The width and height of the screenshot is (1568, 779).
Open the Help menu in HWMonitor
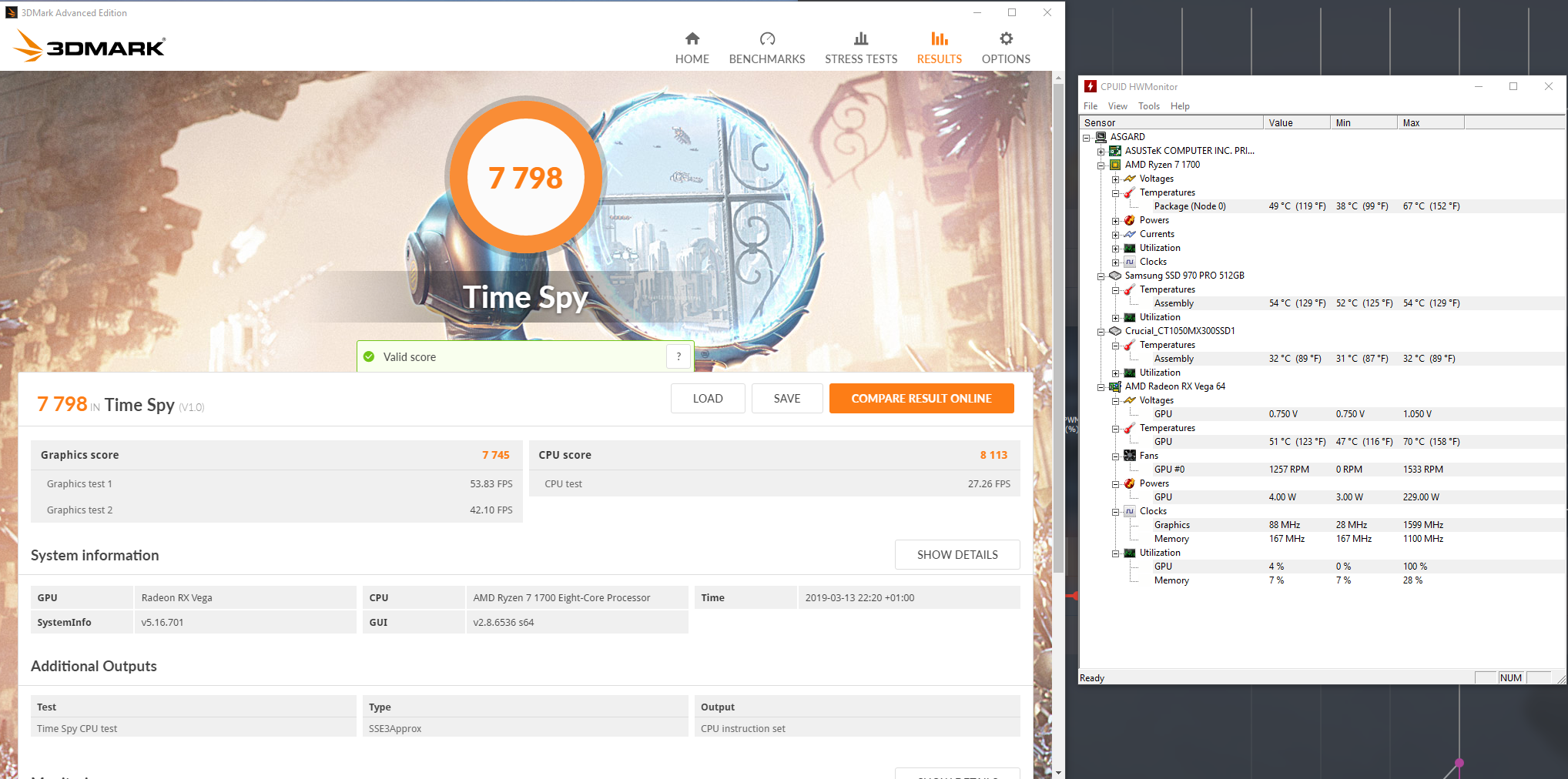click(x=1180, y=106)
